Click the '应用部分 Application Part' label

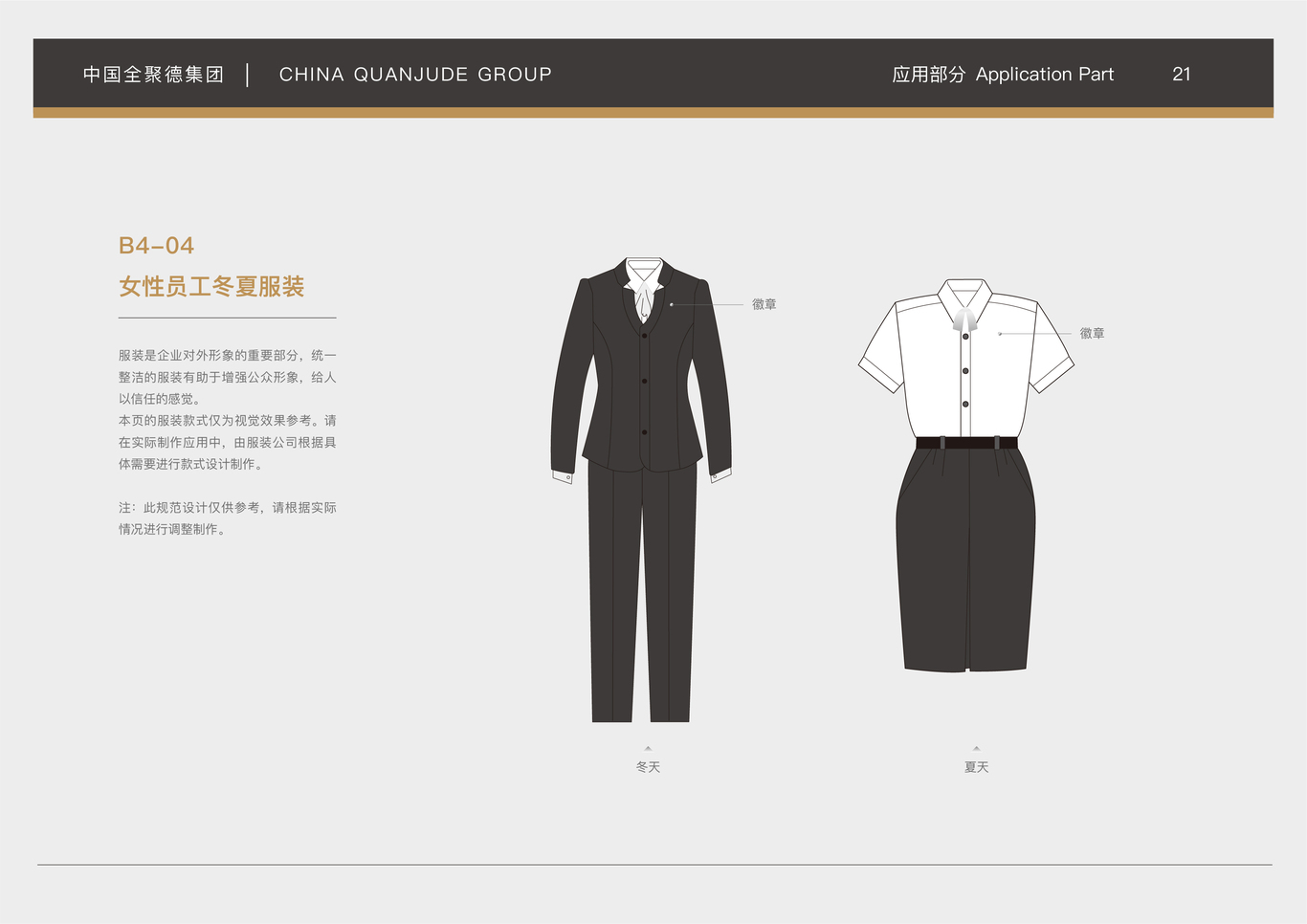pos(1003,75)
